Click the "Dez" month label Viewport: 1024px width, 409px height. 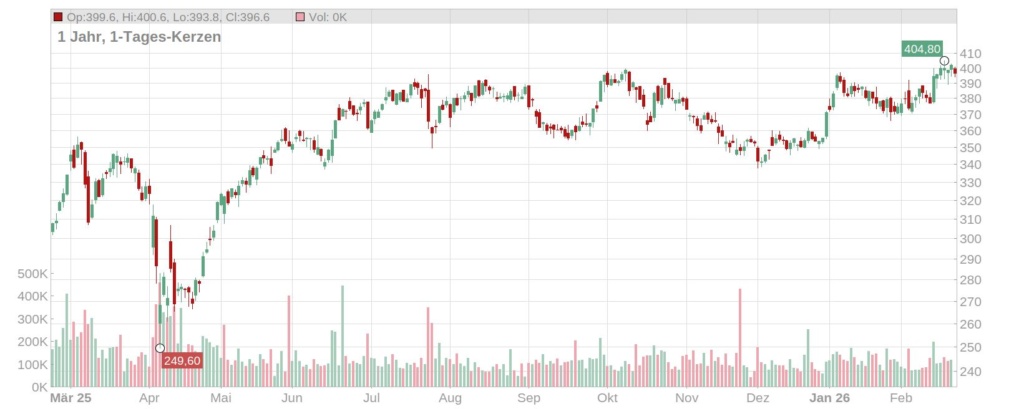tap(758, 398)
